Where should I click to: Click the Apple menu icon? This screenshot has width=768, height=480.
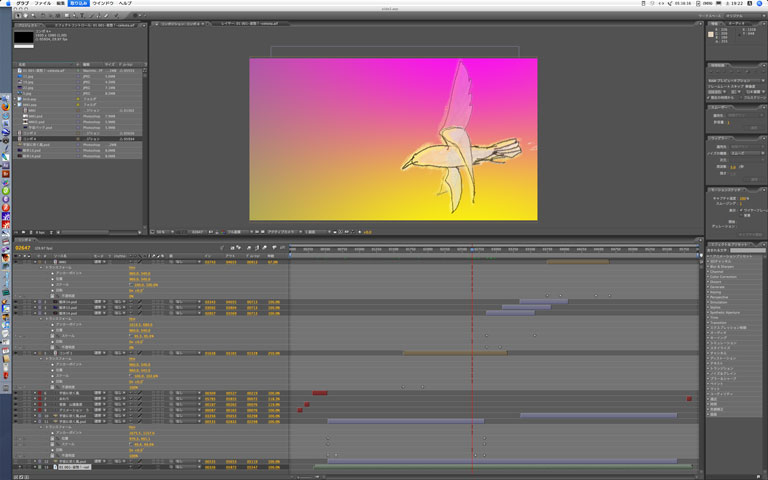[x=7, y=4]
